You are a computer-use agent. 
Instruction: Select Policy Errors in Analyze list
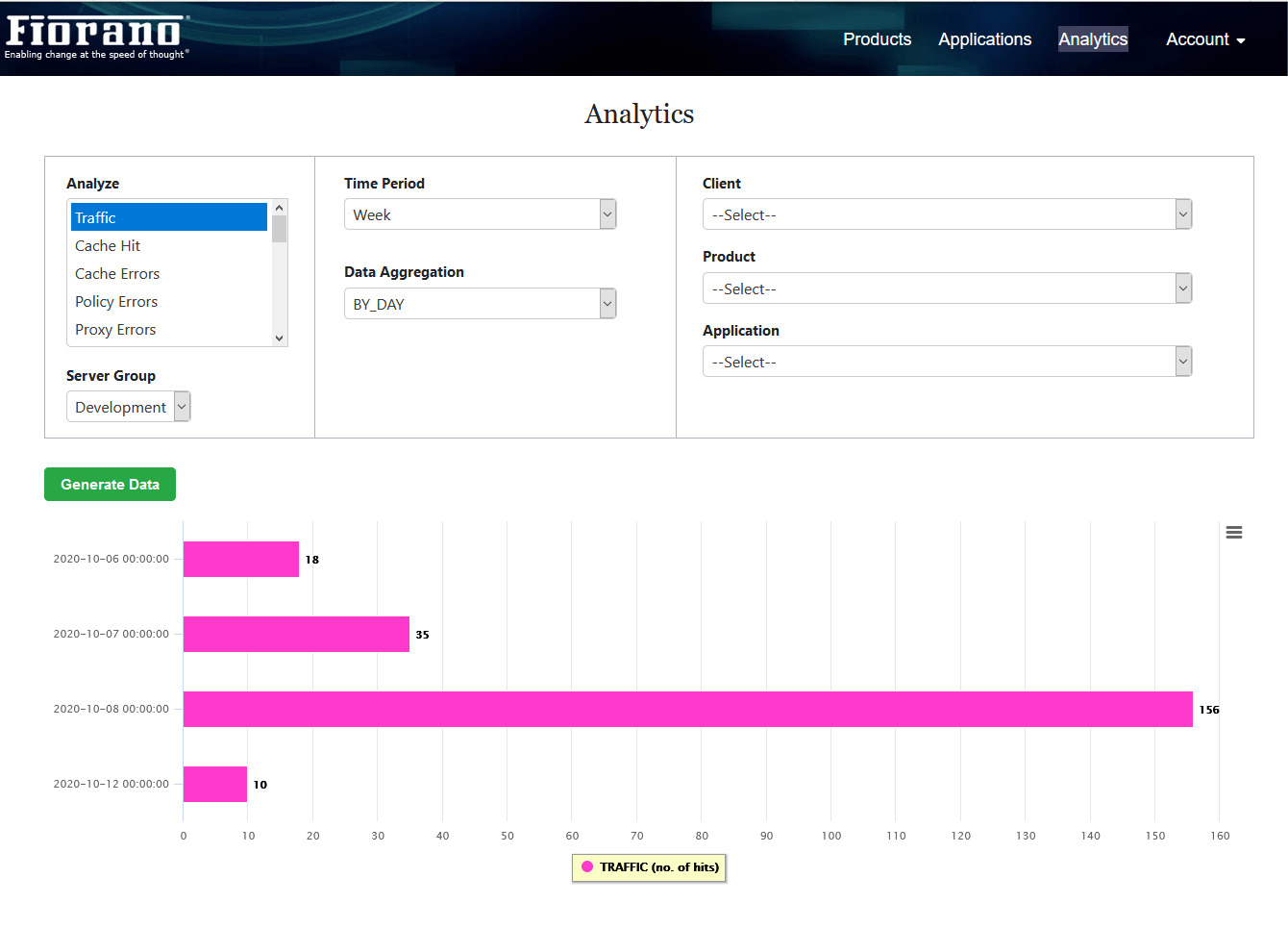click(116, 302)
